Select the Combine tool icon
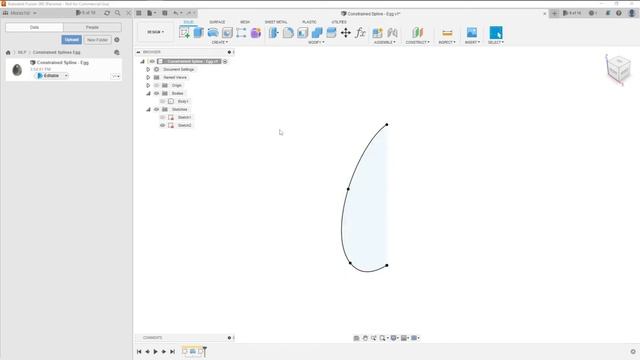The image size is (640, 360). click(317, 33)
